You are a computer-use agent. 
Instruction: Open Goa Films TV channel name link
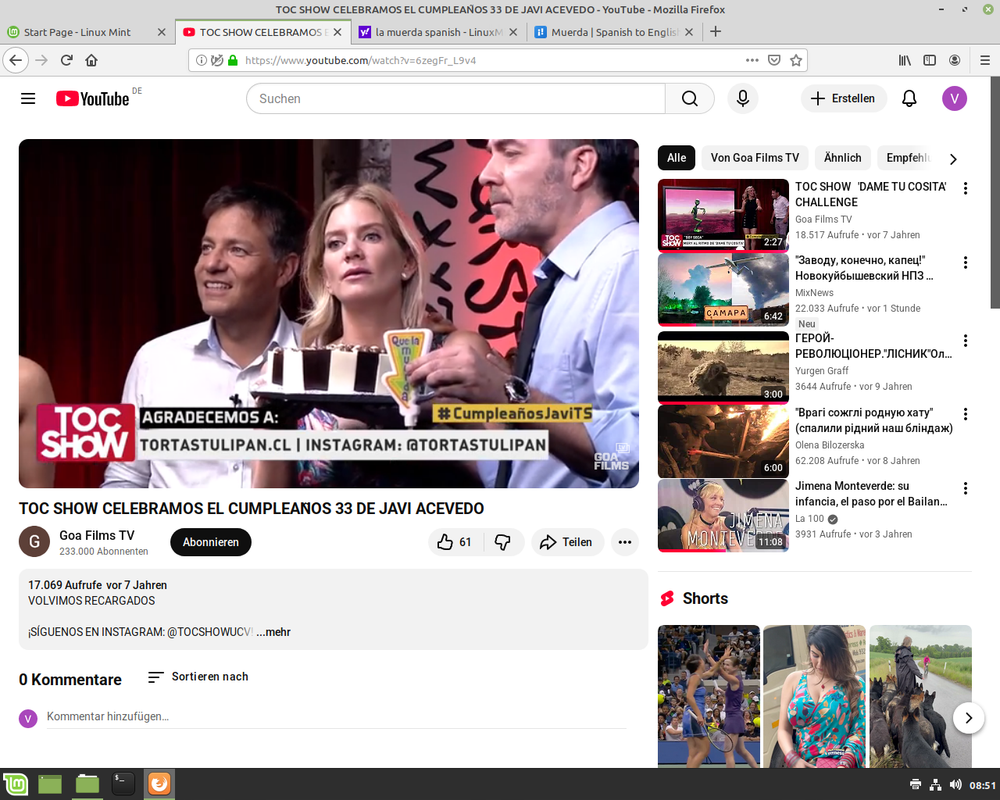click(97, 535)
